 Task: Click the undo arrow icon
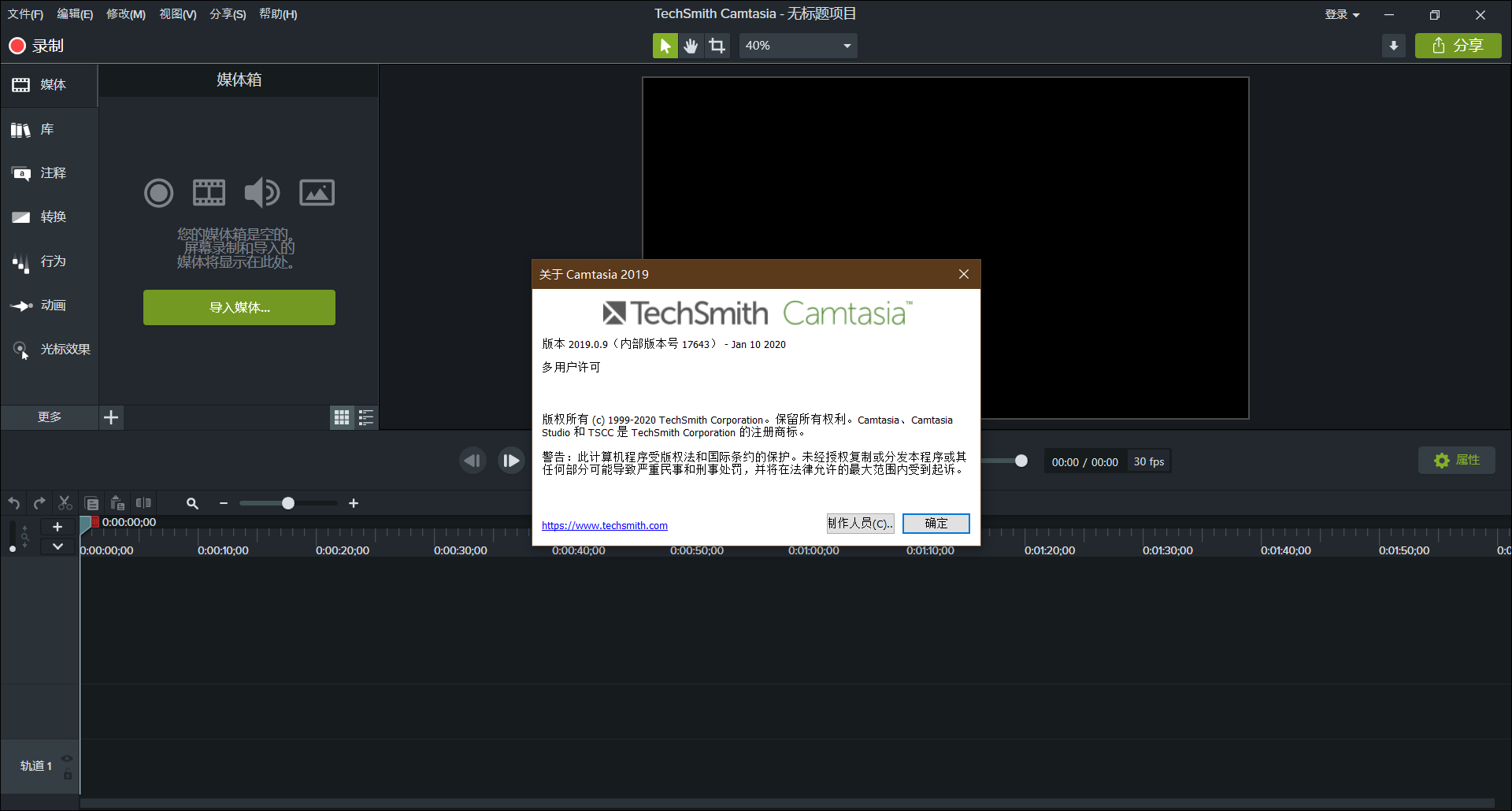coord(14,503)
